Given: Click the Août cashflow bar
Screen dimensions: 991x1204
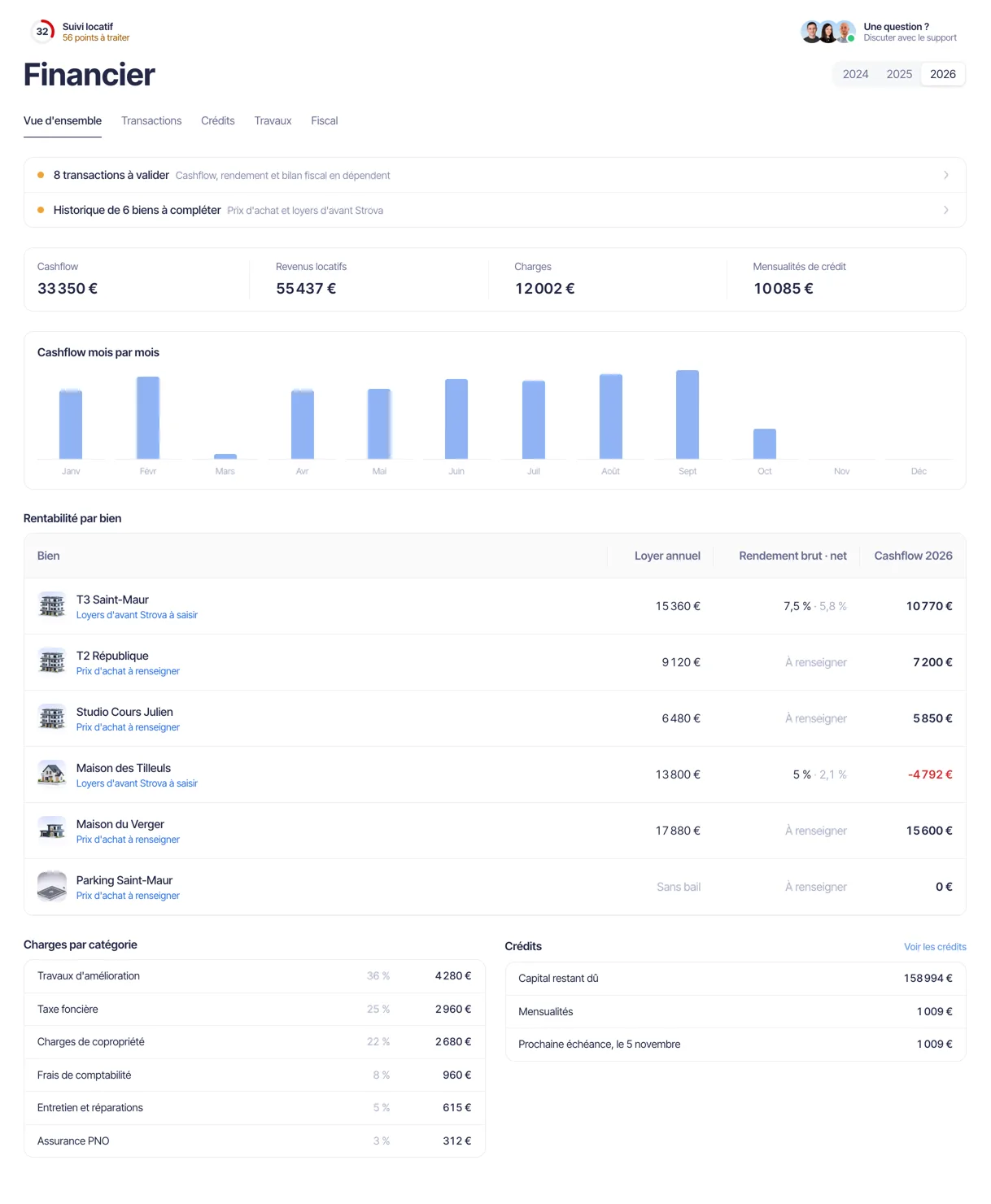Looking at the screenshot, I should click(x=611, y=417).
